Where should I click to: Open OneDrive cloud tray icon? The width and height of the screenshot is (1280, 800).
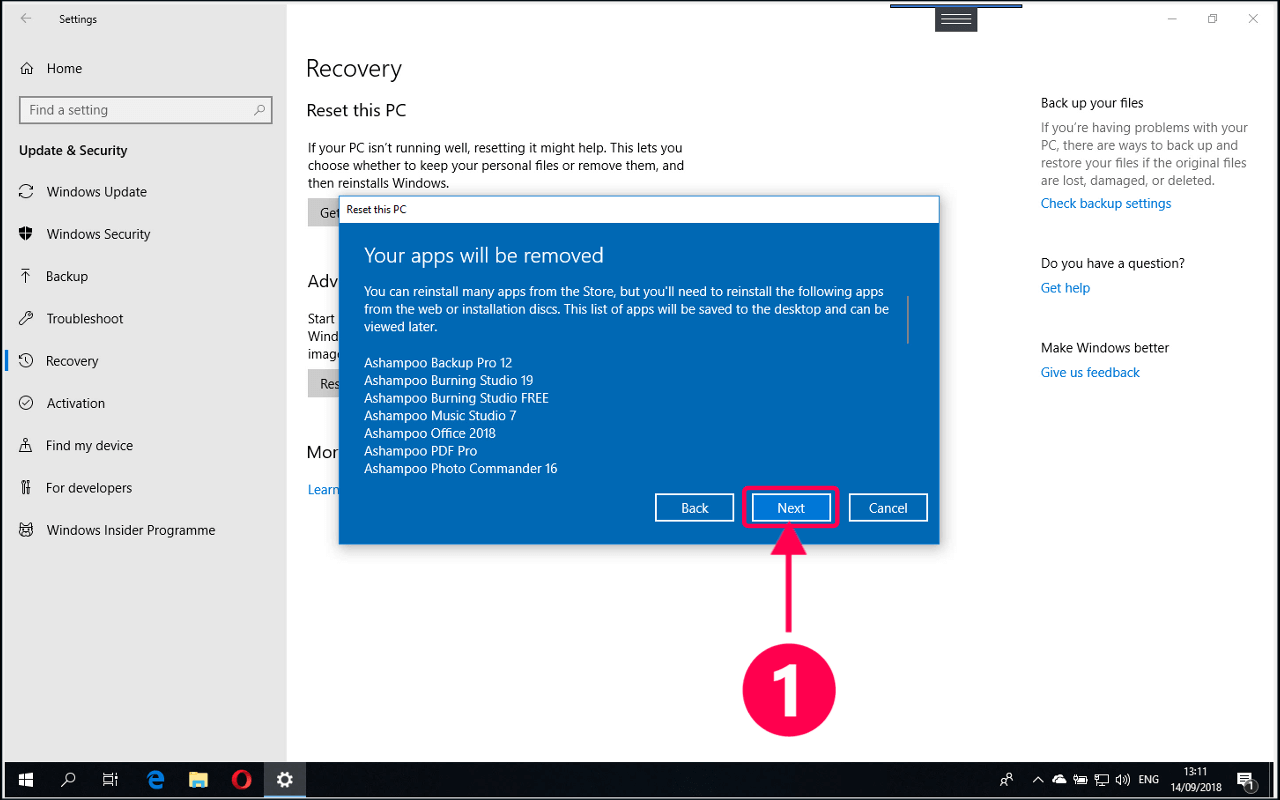(x=1059, y=780)
